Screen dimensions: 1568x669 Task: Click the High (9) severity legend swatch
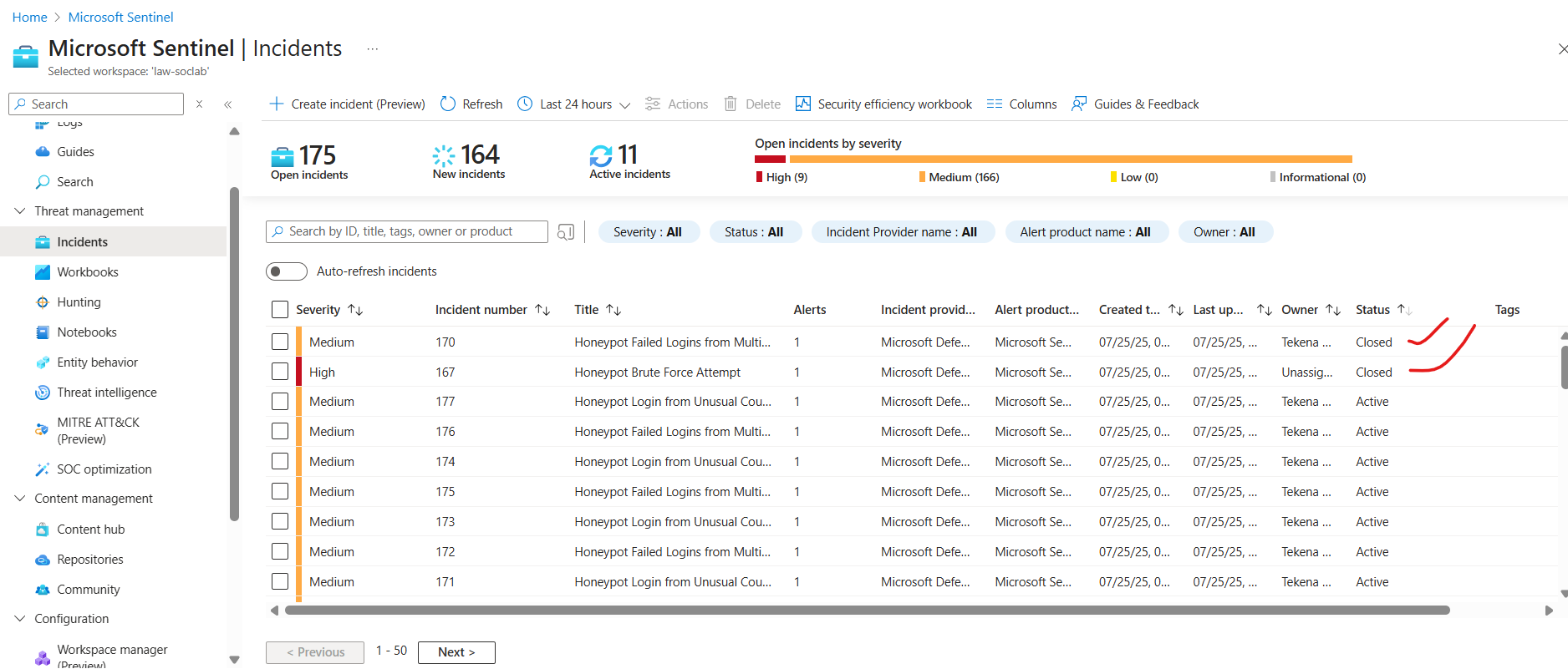coord(760,177)
